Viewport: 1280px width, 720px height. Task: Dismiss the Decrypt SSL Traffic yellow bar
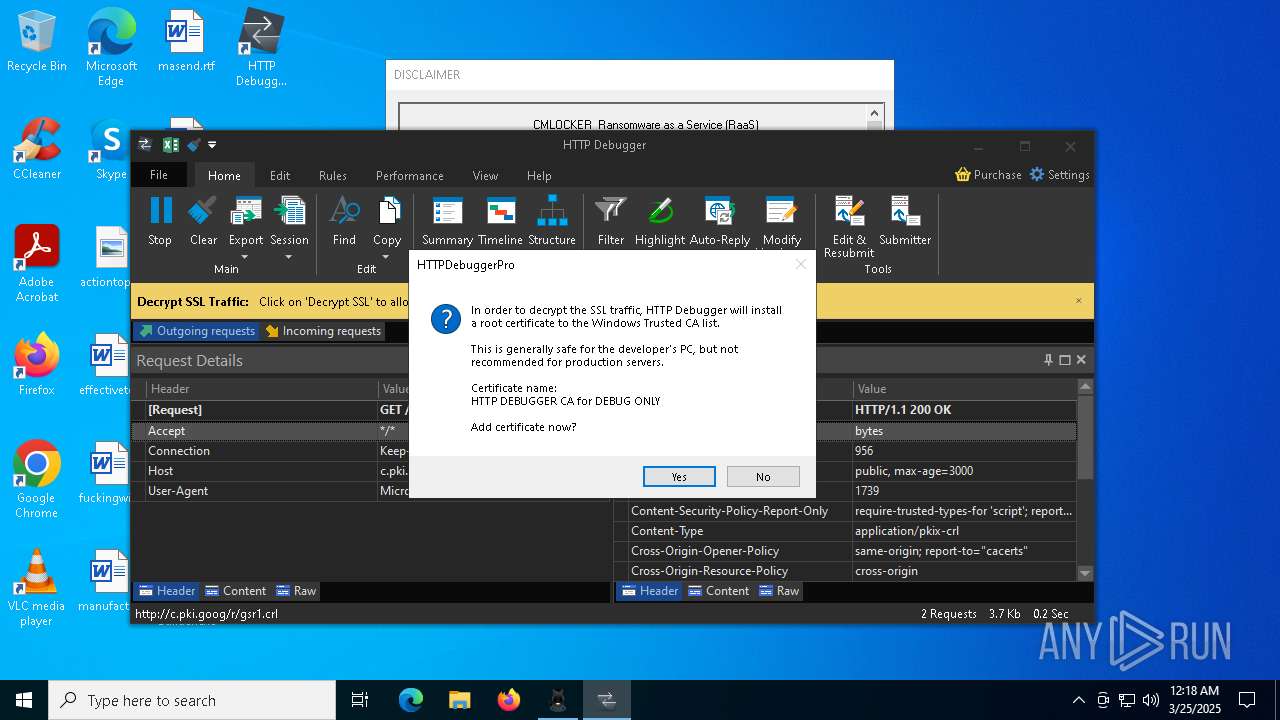[x=1079, y=301]
